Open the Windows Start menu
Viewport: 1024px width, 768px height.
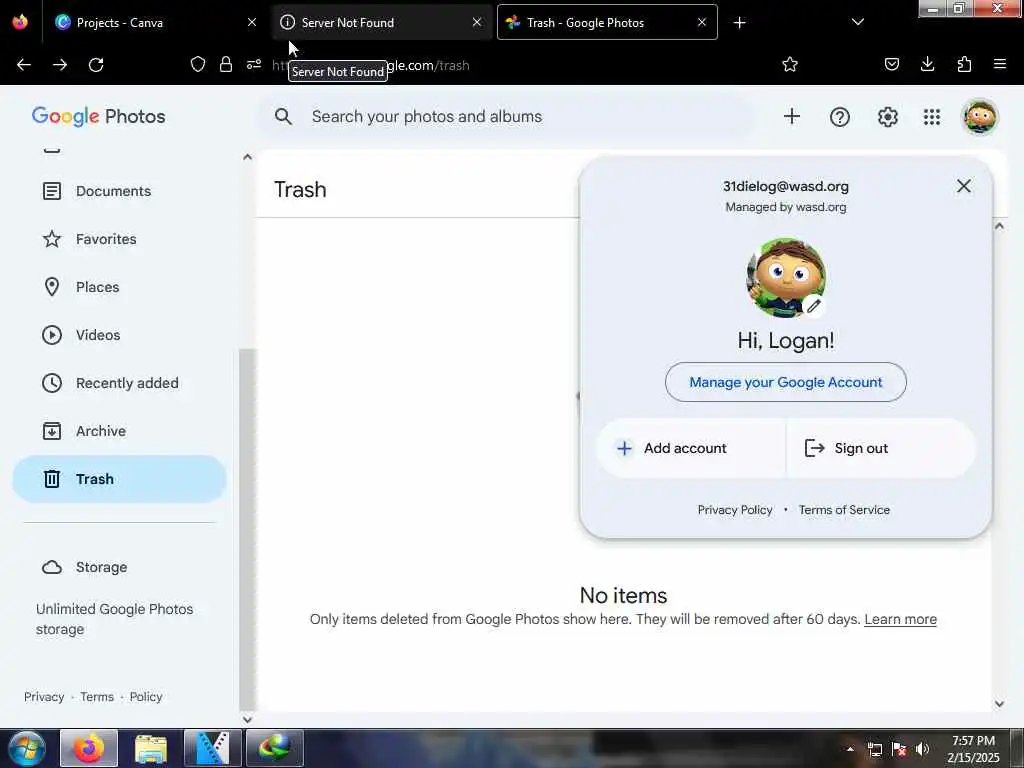pyautogui.click(x=26, y=748)
